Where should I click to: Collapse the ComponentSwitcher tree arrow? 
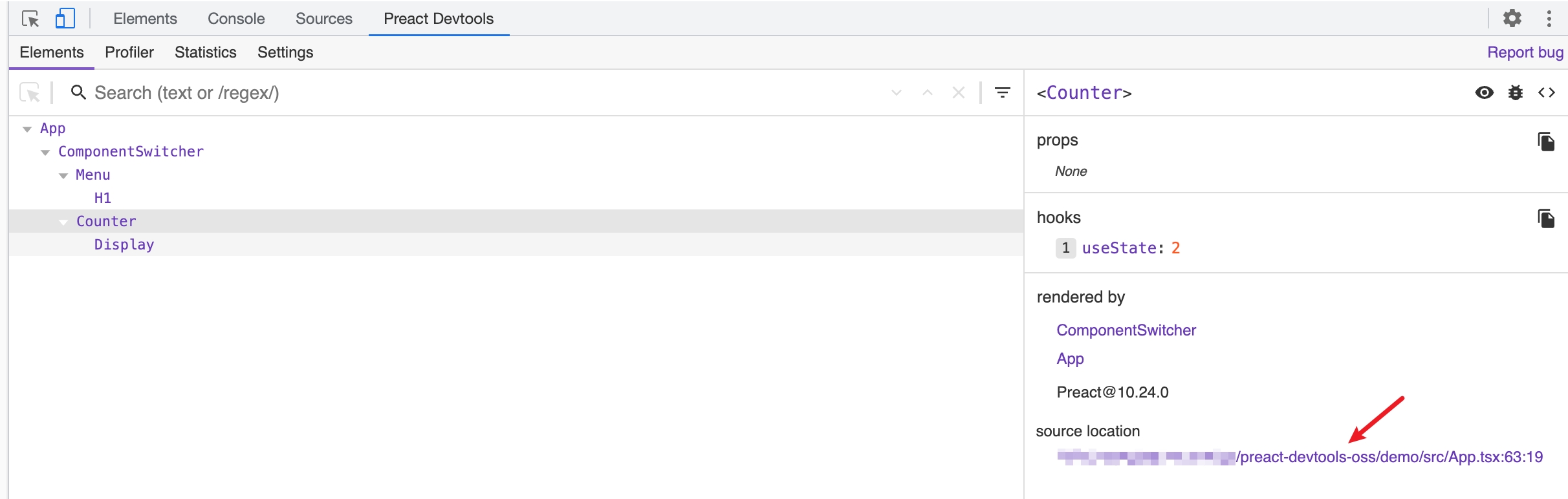click(x=45, y=153)
